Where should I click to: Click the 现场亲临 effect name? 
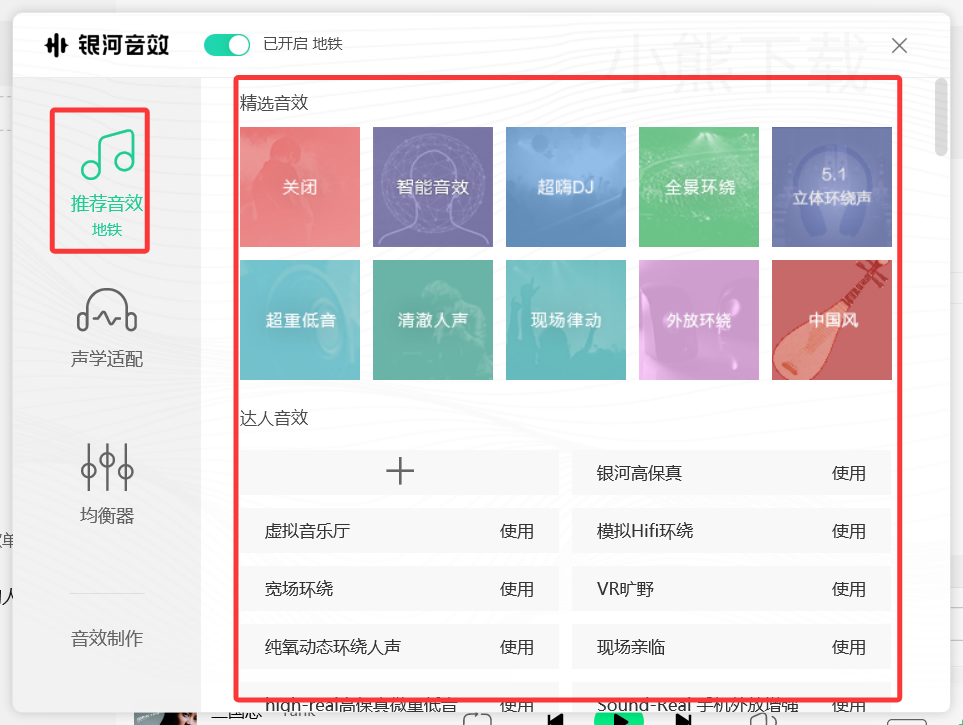click(631, 647)
